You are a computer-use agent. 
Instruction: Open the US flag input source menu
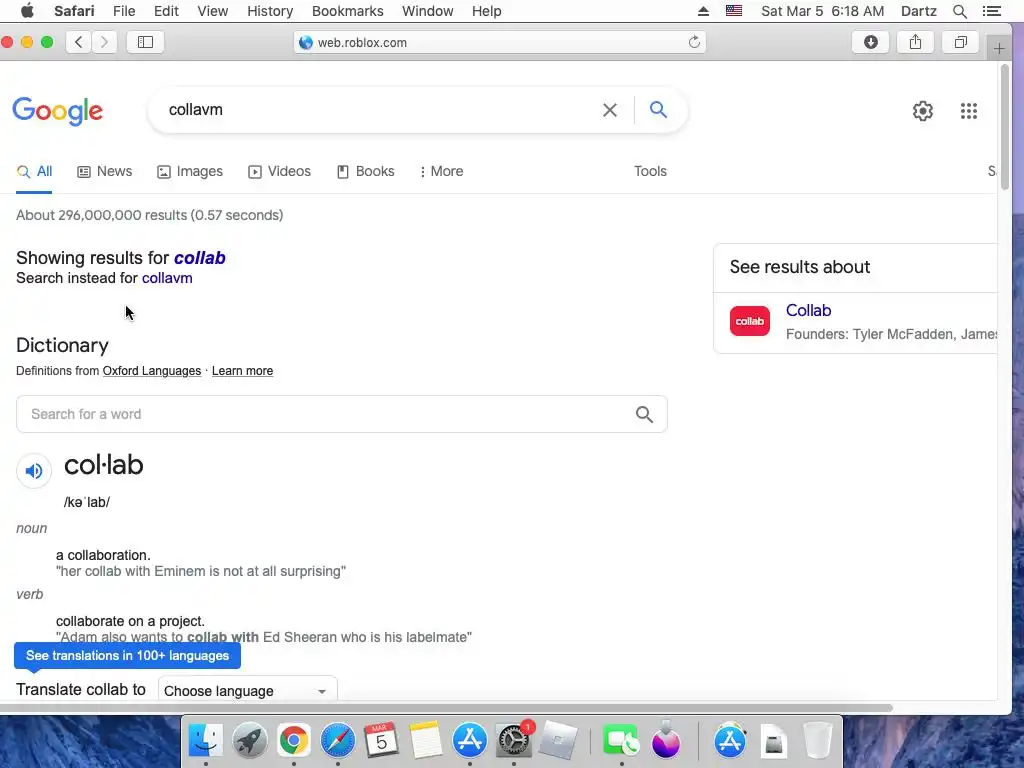[x=734, y=11]
